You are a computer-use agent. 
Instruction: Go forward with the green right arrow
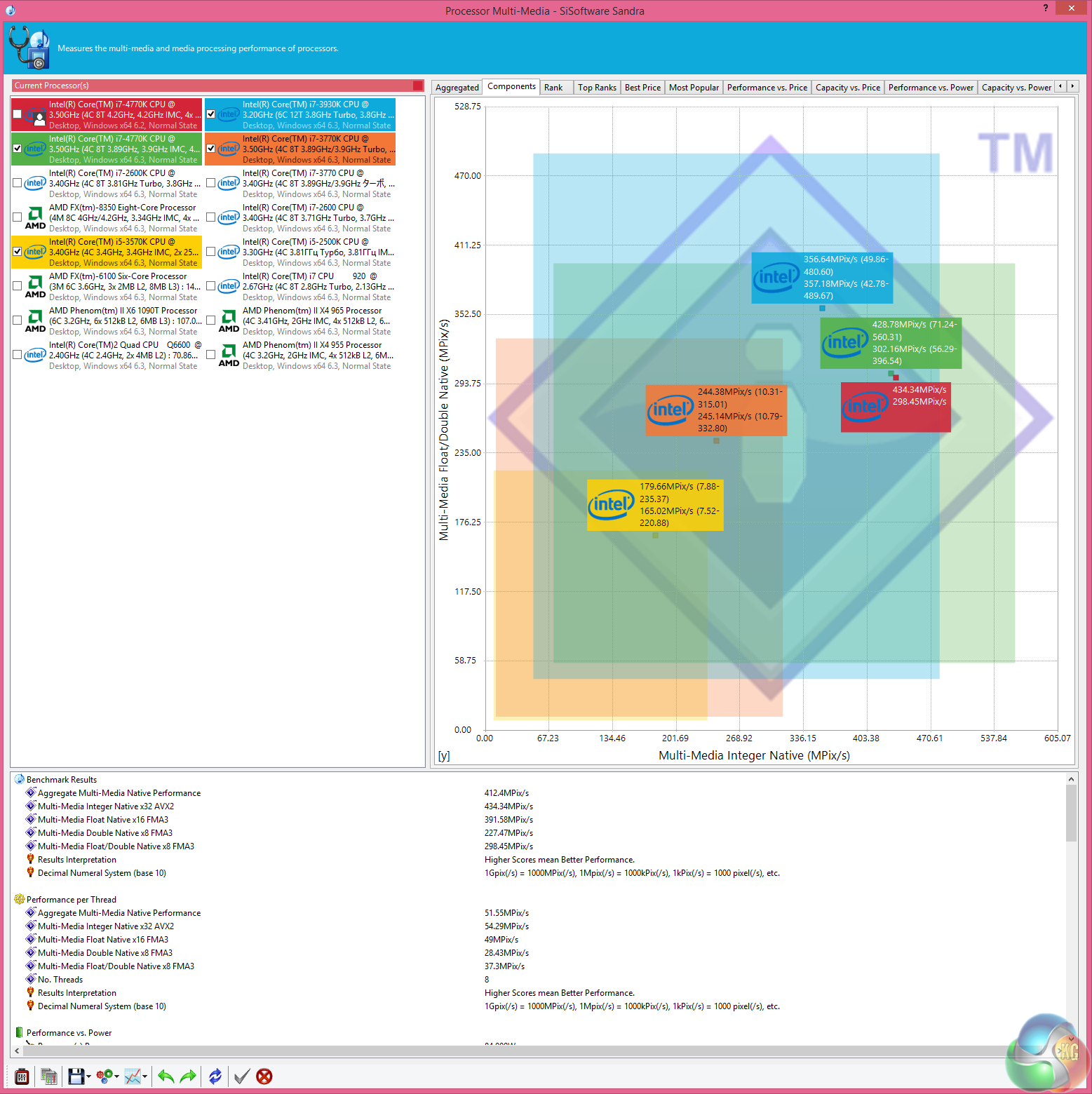(x=188, y=1076)
